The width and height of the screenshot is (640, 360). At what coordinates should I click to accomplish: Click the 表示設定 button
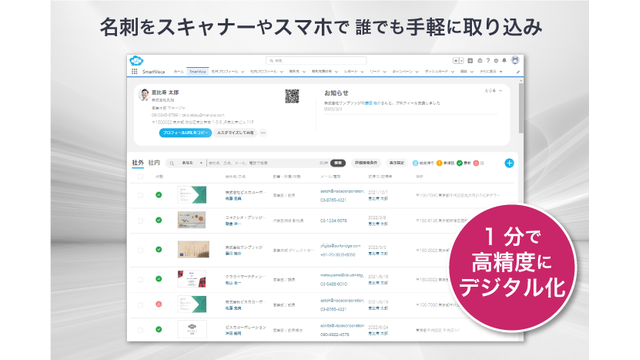tap(396, 163)
